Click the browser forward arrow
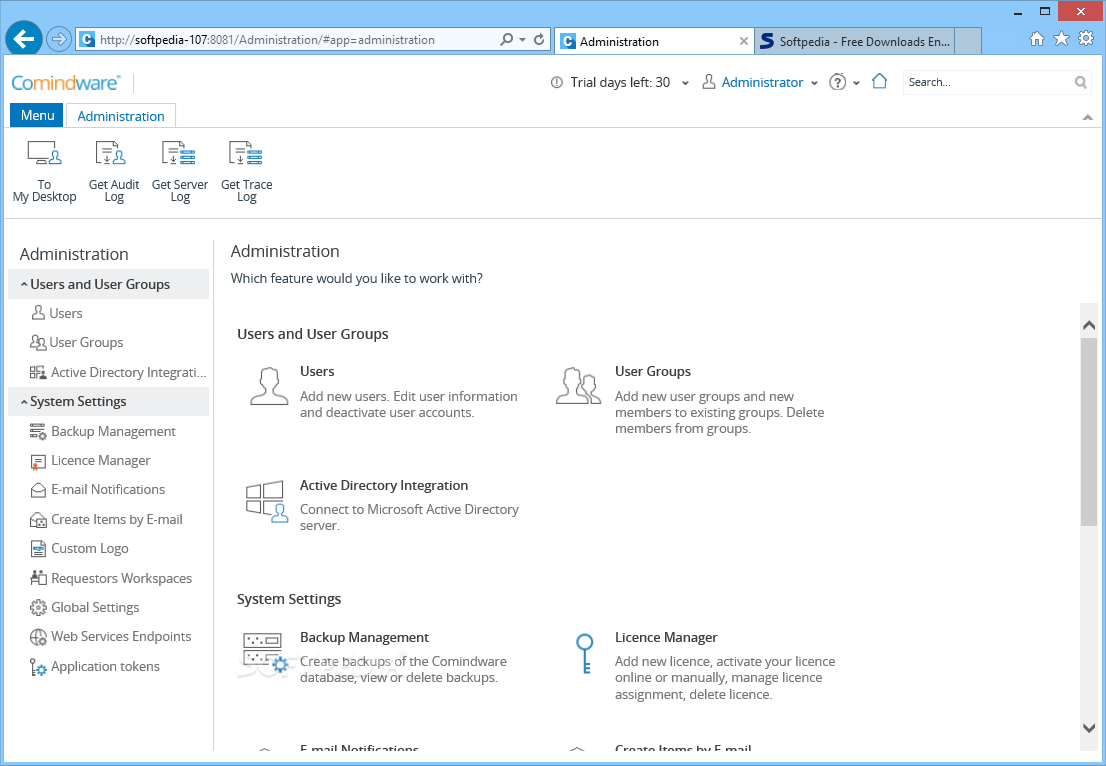The width and height of the screenshot is (1106, 766). pos(59,39)
